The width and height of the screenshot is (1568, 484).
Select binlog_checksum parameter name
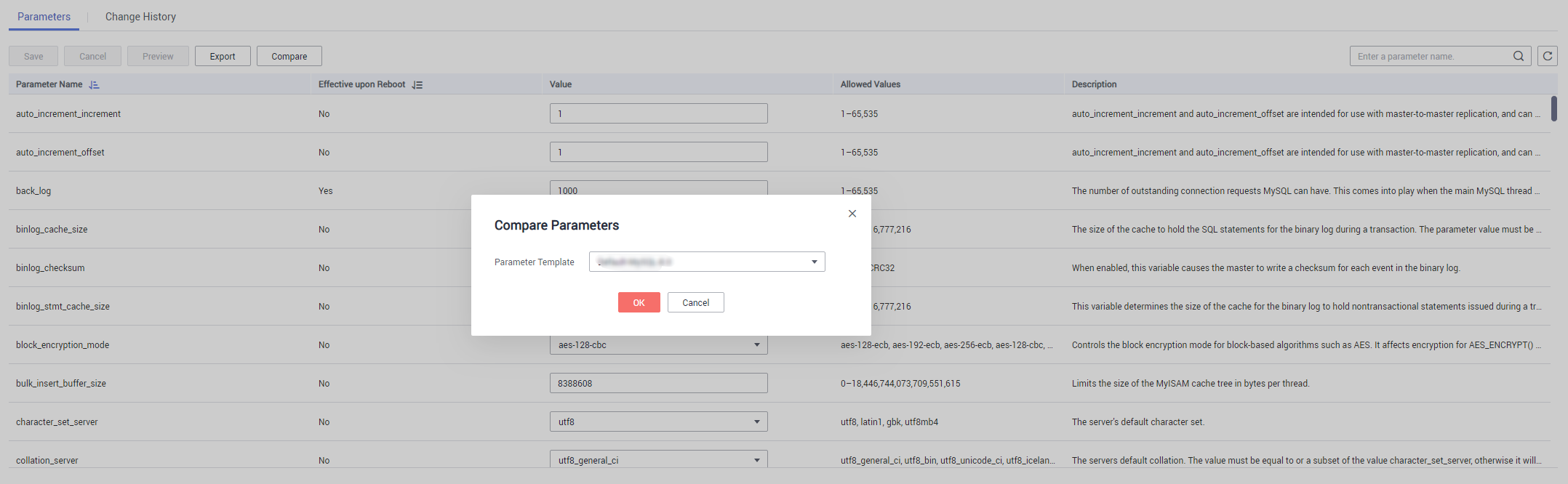[x=50, y=268]
